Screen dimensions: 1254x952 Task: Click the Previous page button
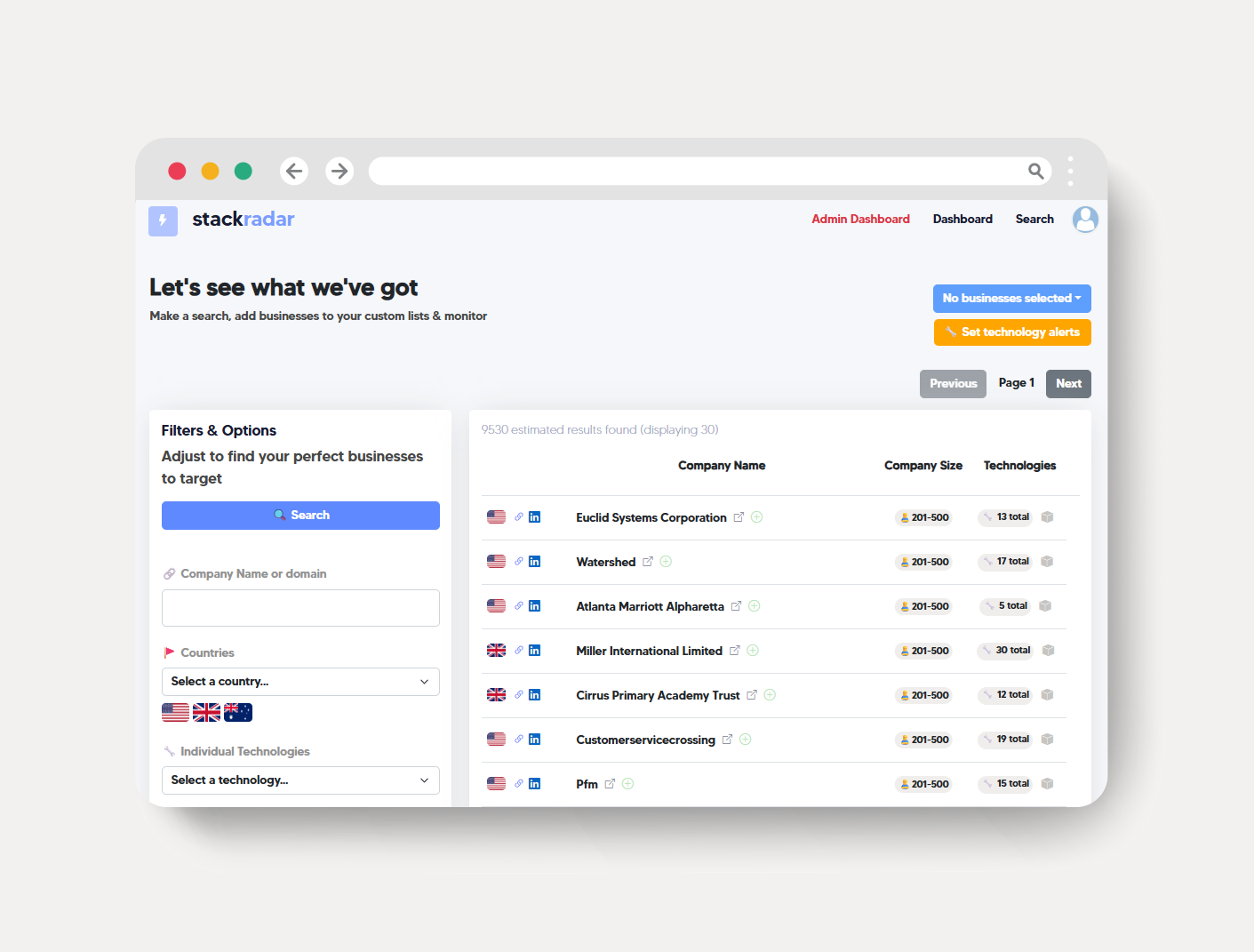click(x=953, y=384)
